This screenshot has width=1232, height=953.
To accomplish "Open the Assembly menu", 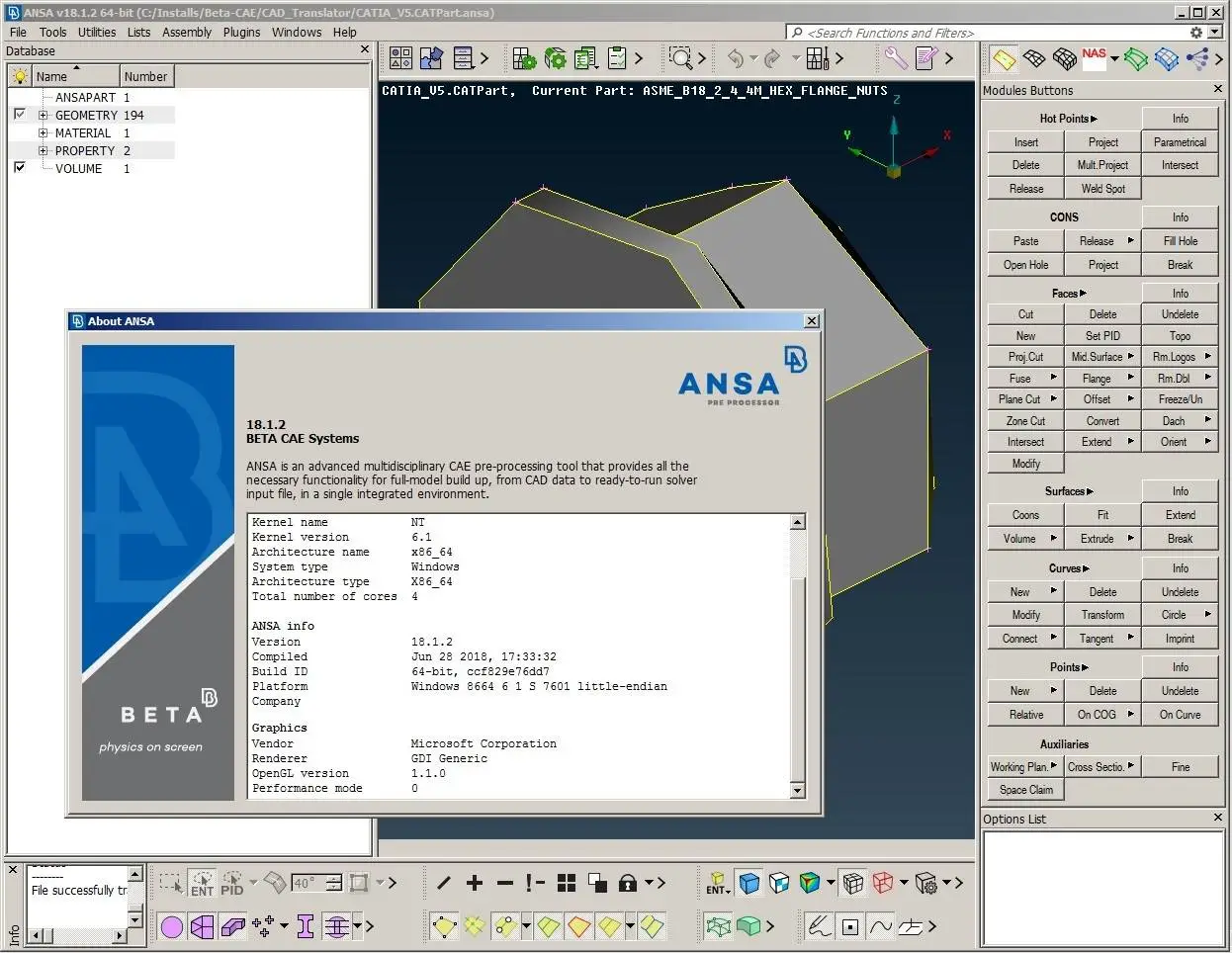I will (187, 32).
